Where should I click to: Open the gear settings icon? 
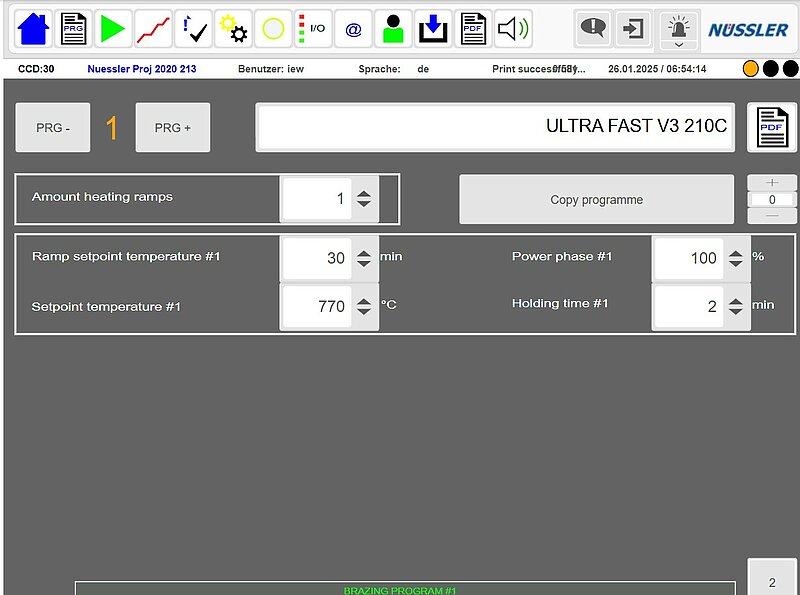tap(233, 29)
